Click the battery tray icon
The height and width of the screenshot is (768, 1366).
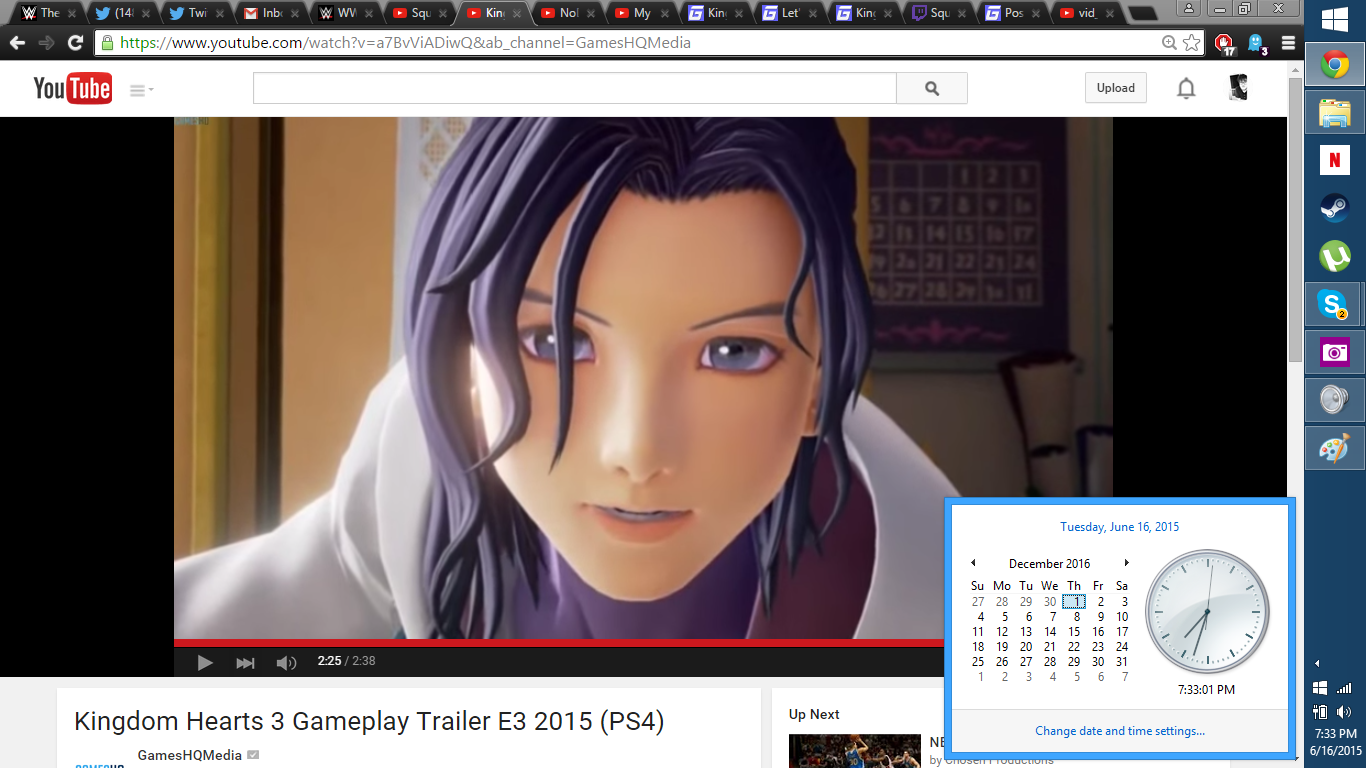pyautogui.click(x=1320, y=712)
